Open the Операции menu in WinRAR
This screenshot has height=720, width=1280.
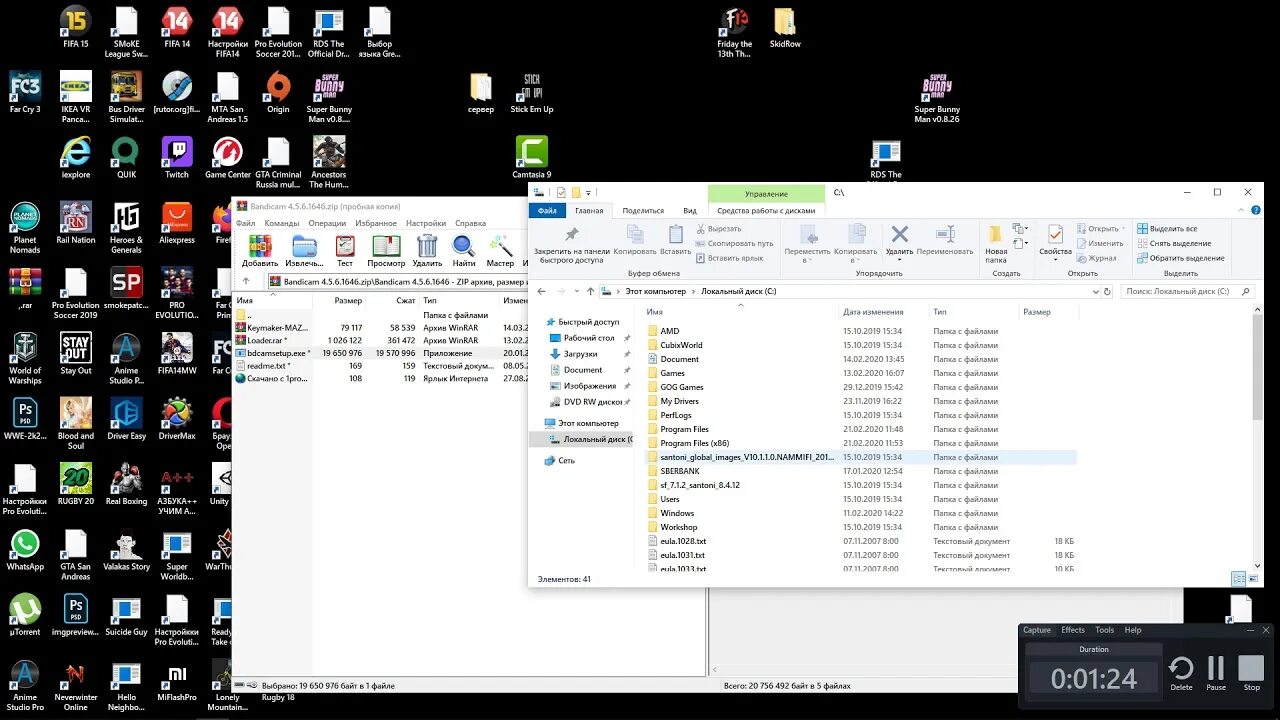coord(327,223)
